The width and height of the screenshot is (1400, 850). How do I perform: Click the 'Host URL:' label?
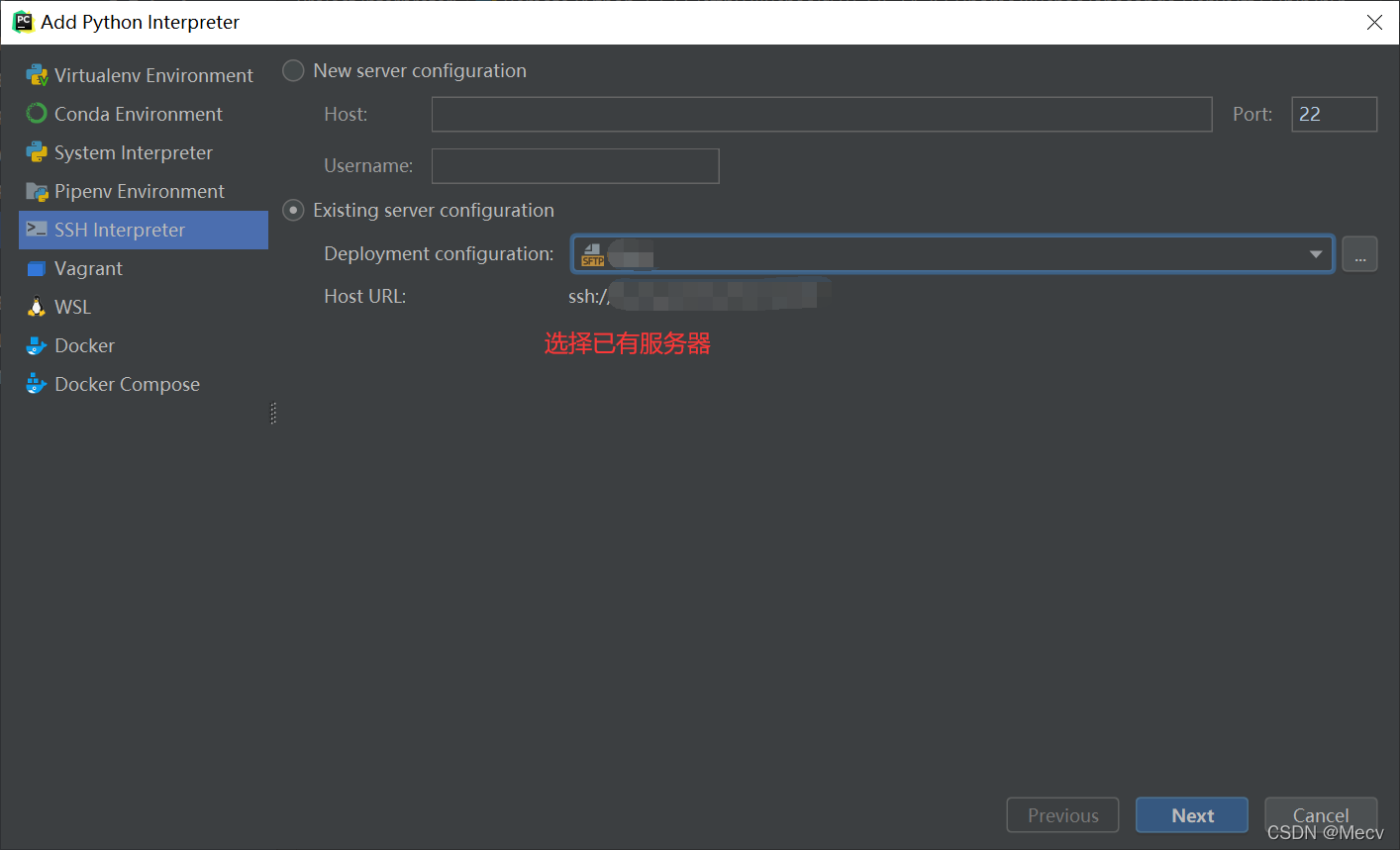[x=364, y=296]
